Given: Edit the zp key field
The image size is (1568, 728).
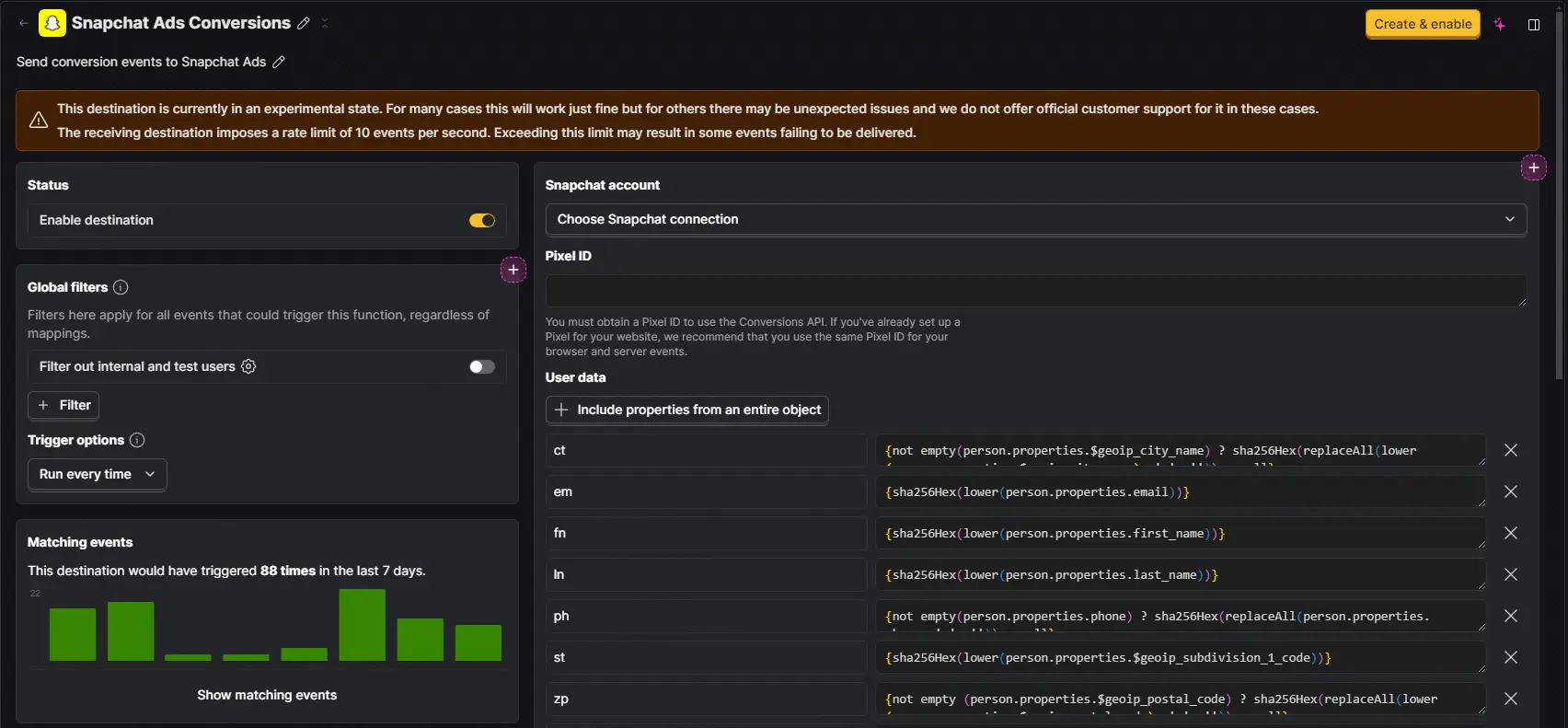Looking at the screenshot, I should pos(706,699).
